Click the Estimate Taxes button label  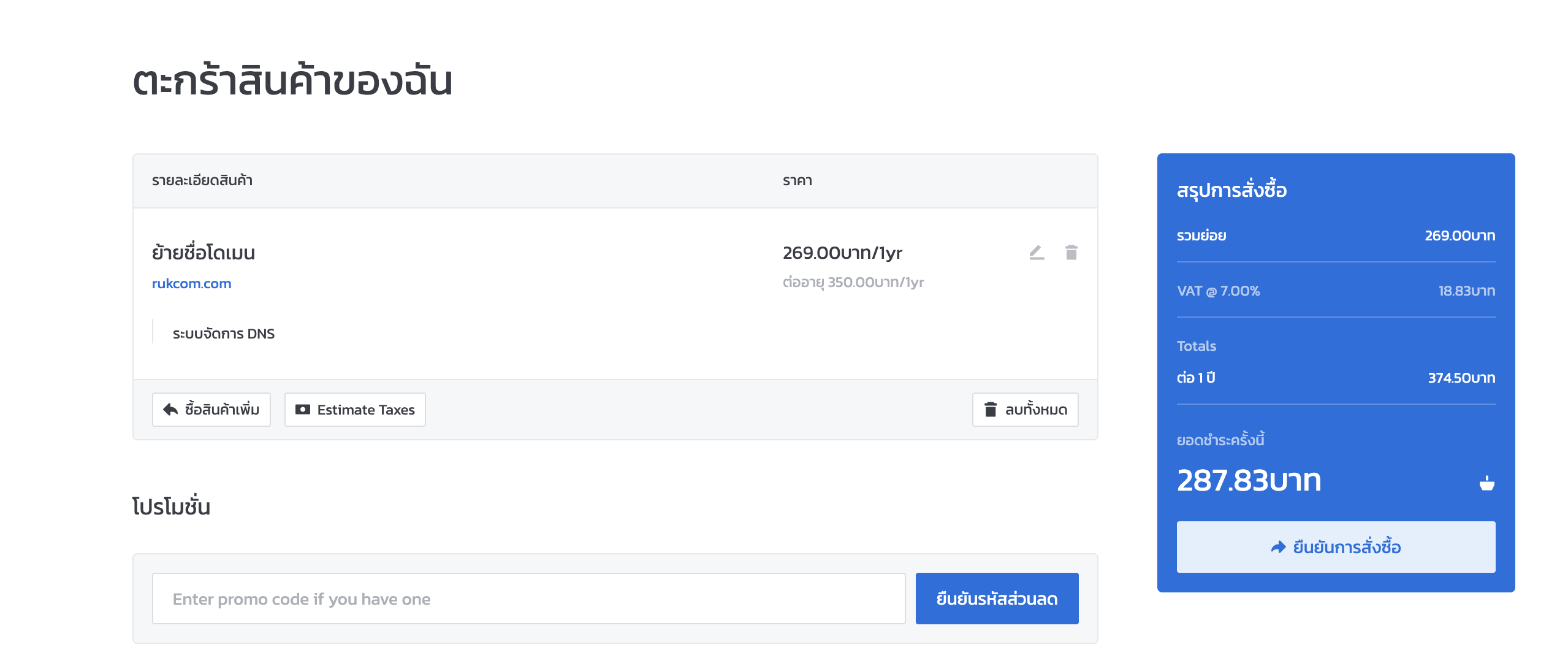[x=366, y=410]
